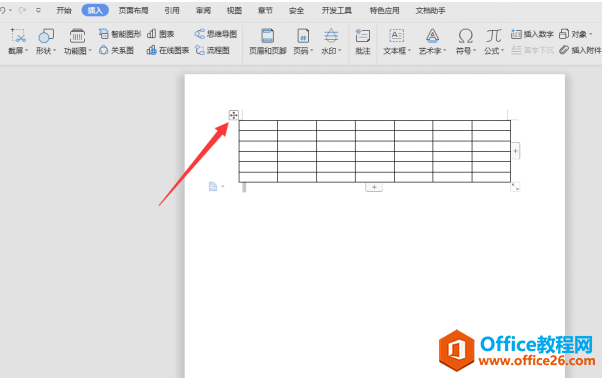The height and width of the screenshot is (378, 602).
Task: Expand the 形状 shapes dropdown
Action: [46, 41]
